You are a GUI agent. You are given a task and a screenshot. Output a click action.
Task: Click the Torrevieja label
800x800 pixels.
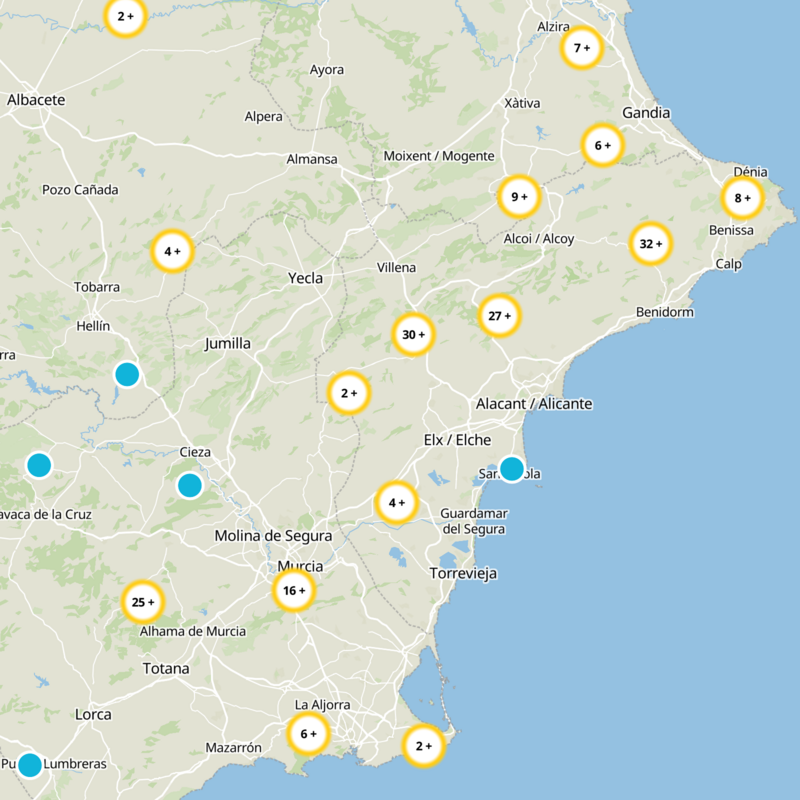tap(463, 574)
